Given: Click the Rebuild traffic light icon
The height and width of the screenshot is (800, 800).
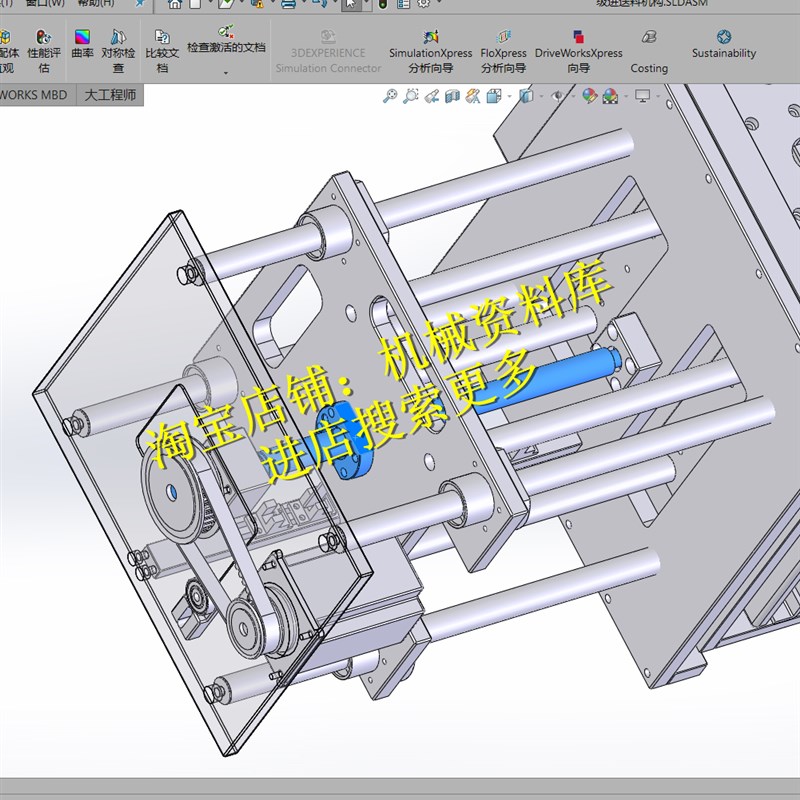Looking at the screenshot, I should click(x=383, y=4).
